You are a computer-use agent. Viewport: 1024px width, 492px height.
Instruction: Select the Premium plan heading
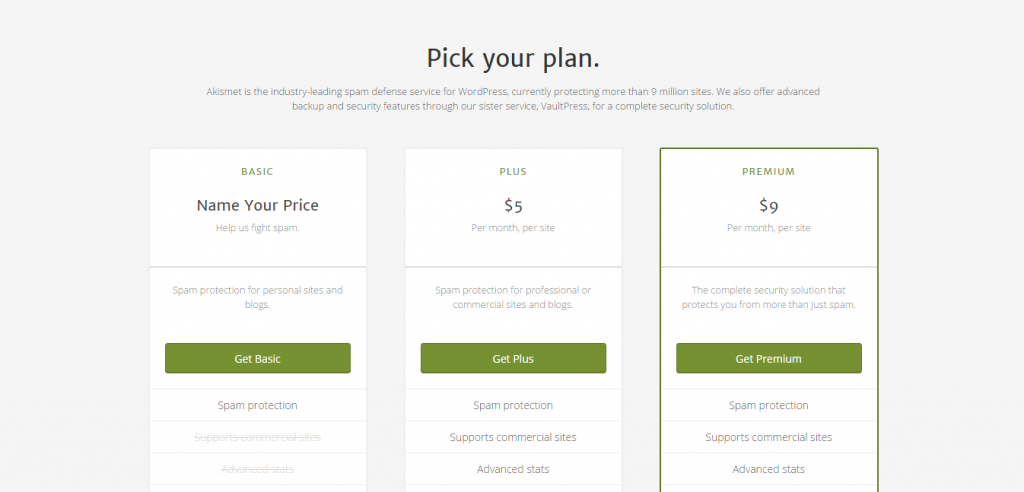768,172
